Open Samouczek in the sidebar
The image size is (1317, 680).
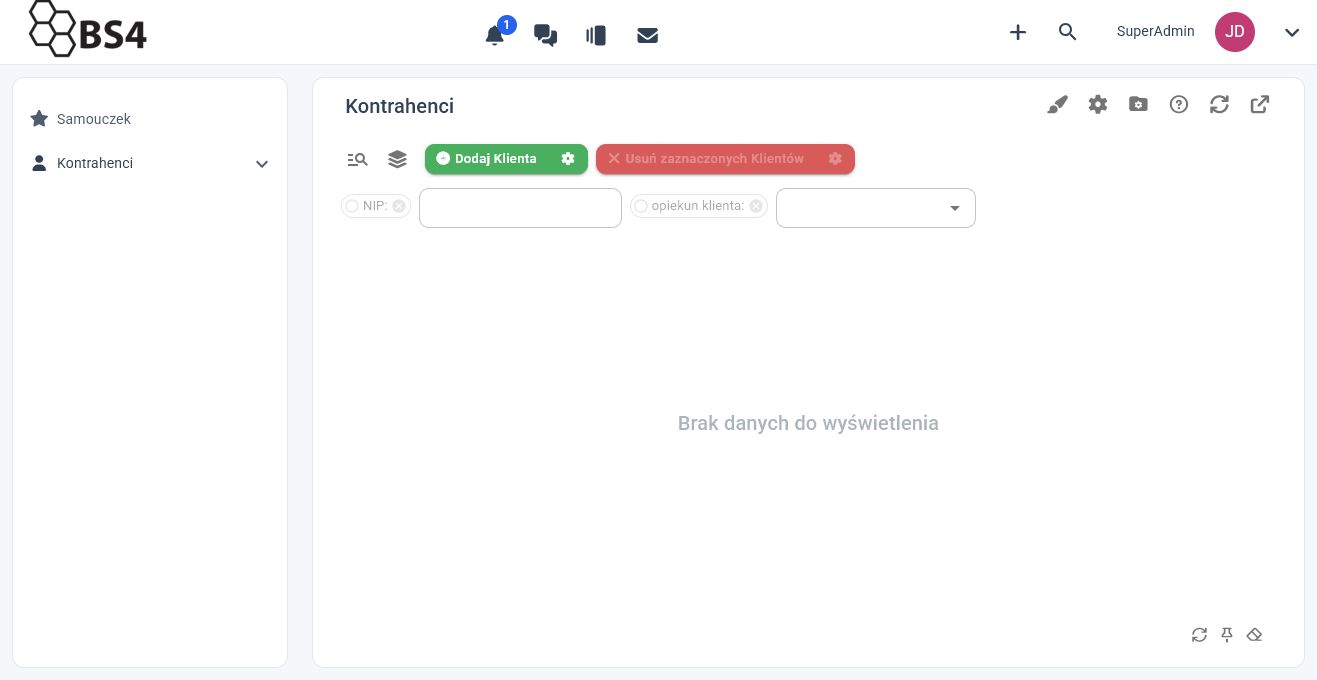93,119
